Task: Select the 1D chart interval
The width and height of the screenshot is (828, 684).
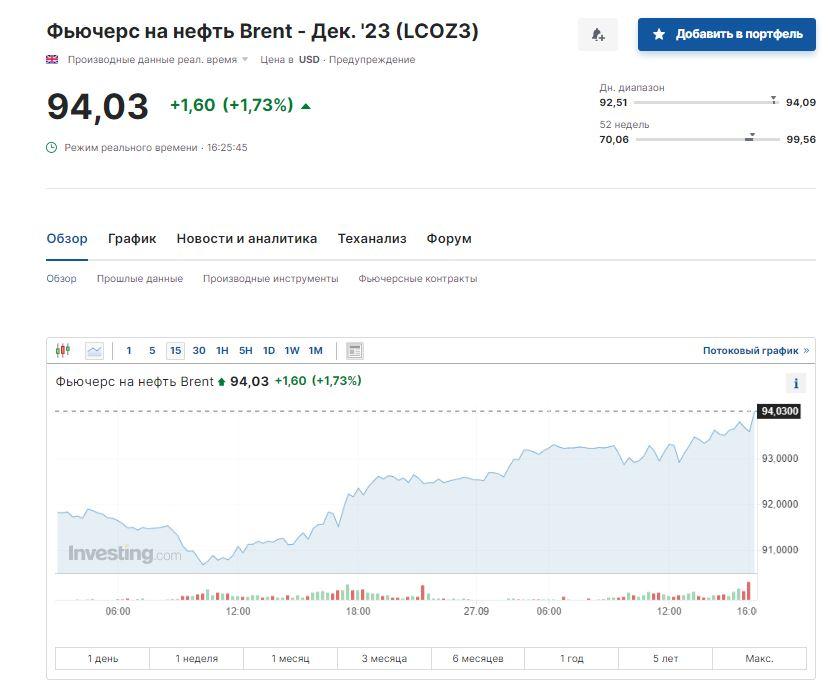Action: (269, 350)
